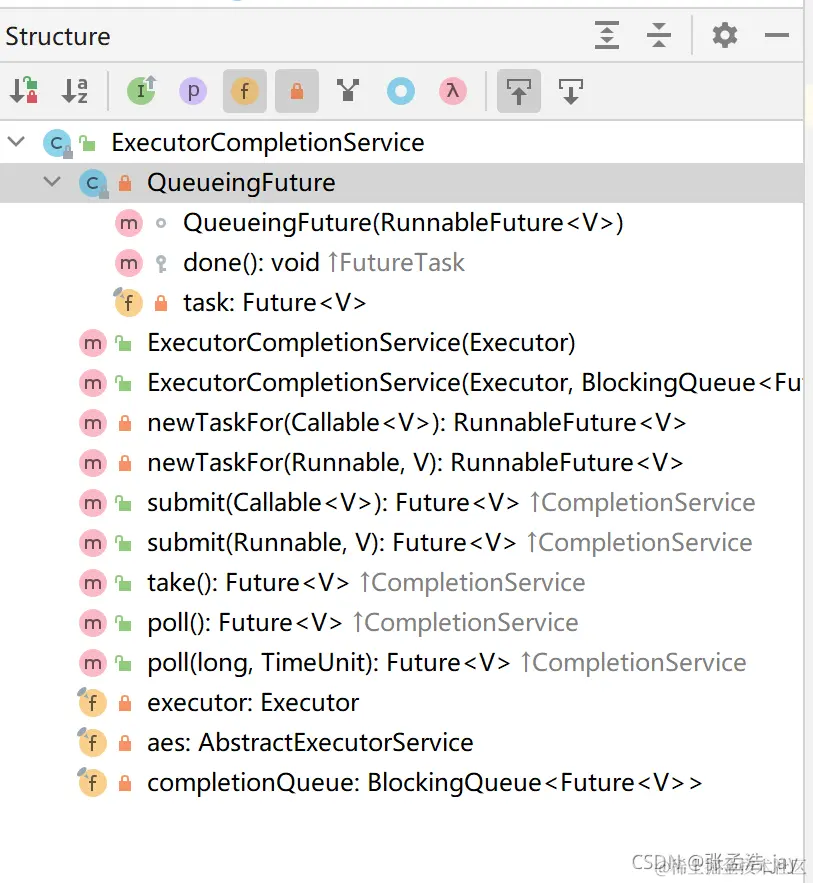Click the Collapse All icon in Structure header

(x=658, y=35)
